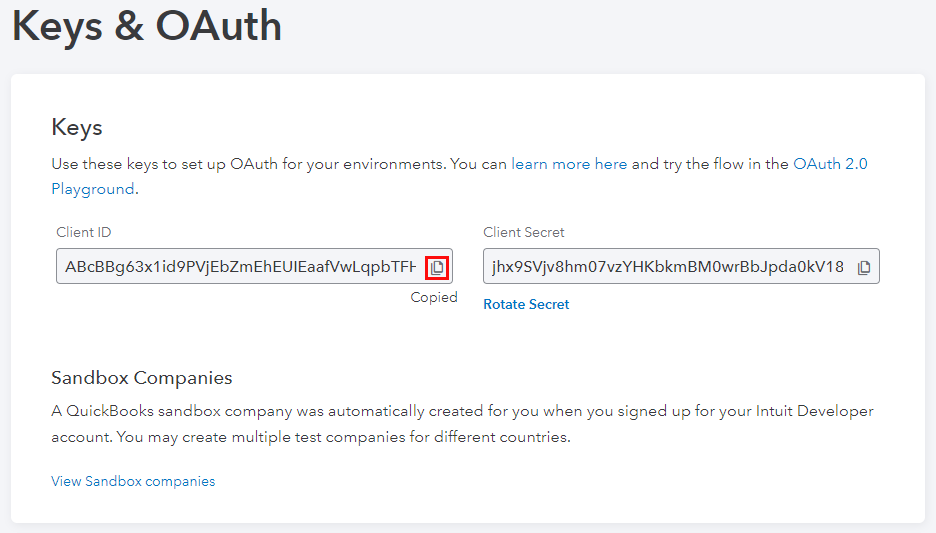Copy the Client Secret to clipboard

coord(864,267)
